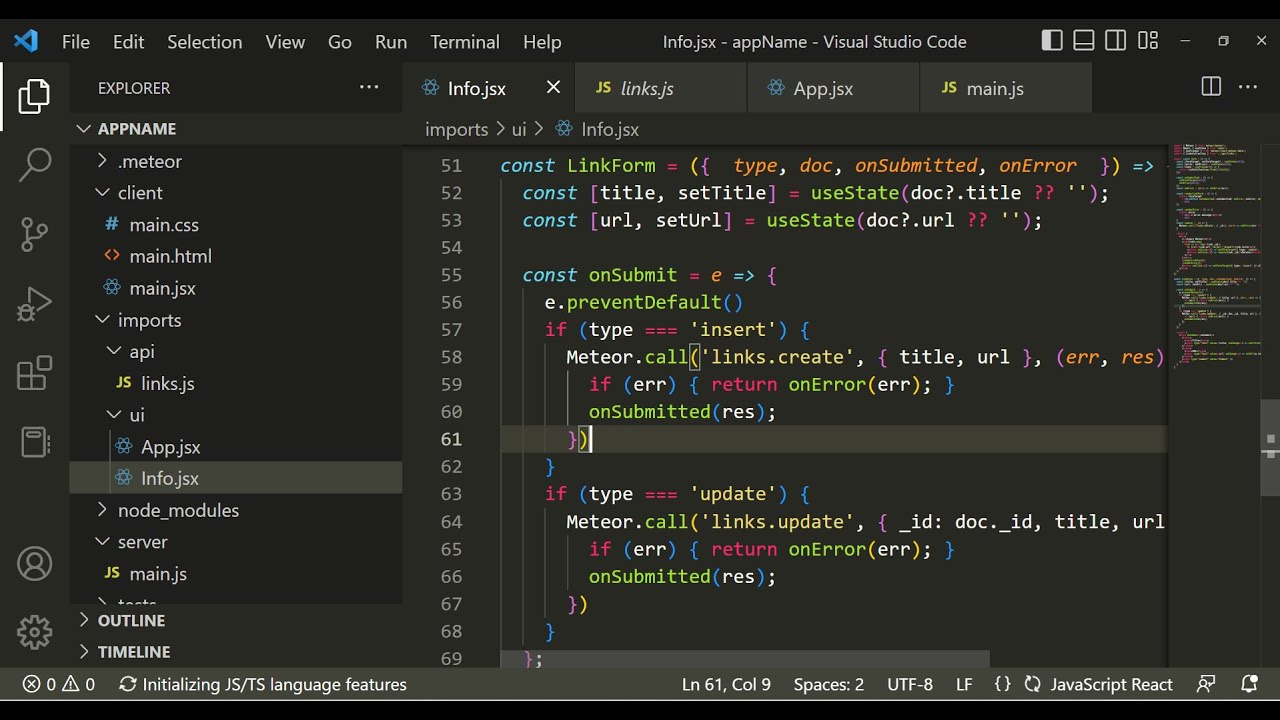This screenshot has width=1280, height=720.
Task: Open the Manage gear settings
Action: tap(35, 632)
